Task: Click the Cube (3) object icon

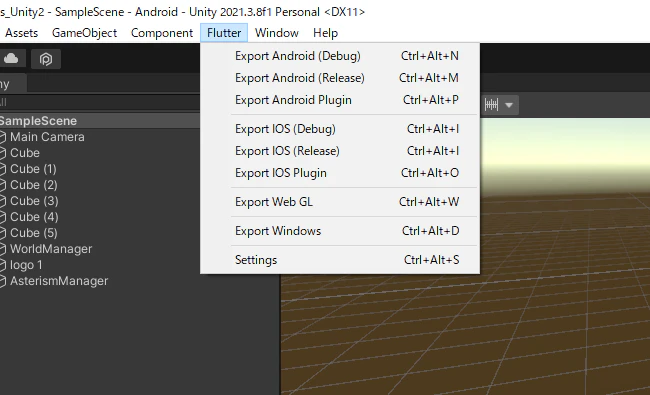Action: 2,201
